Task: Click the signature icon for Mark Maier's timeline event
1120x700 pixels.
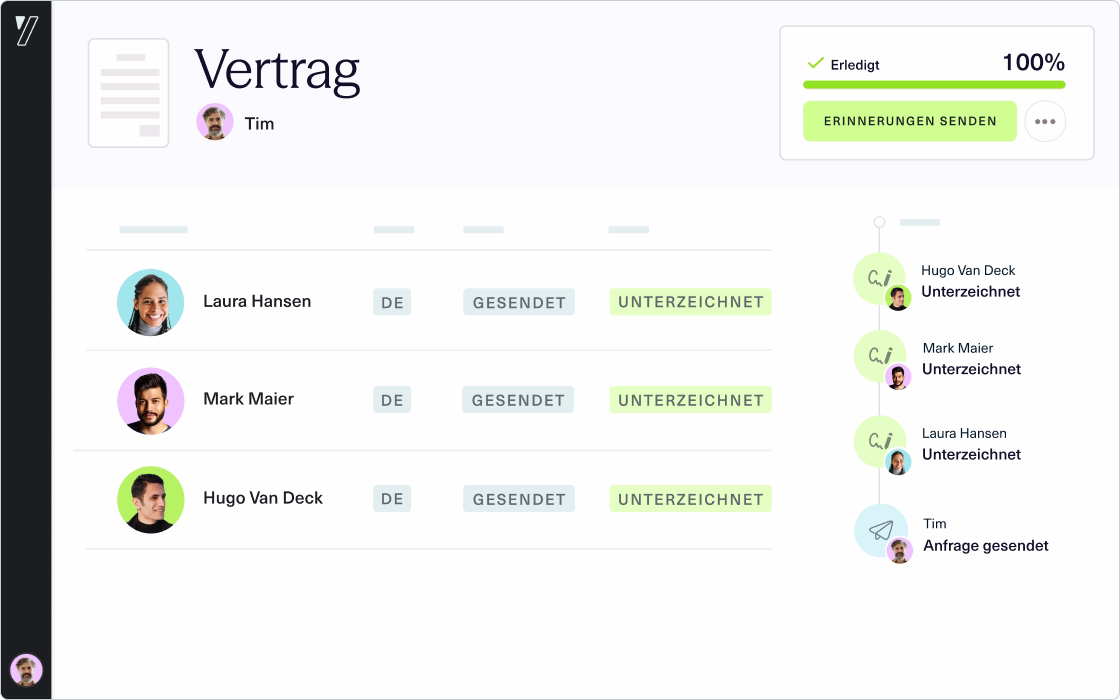Action: click(x=879, y=355)
